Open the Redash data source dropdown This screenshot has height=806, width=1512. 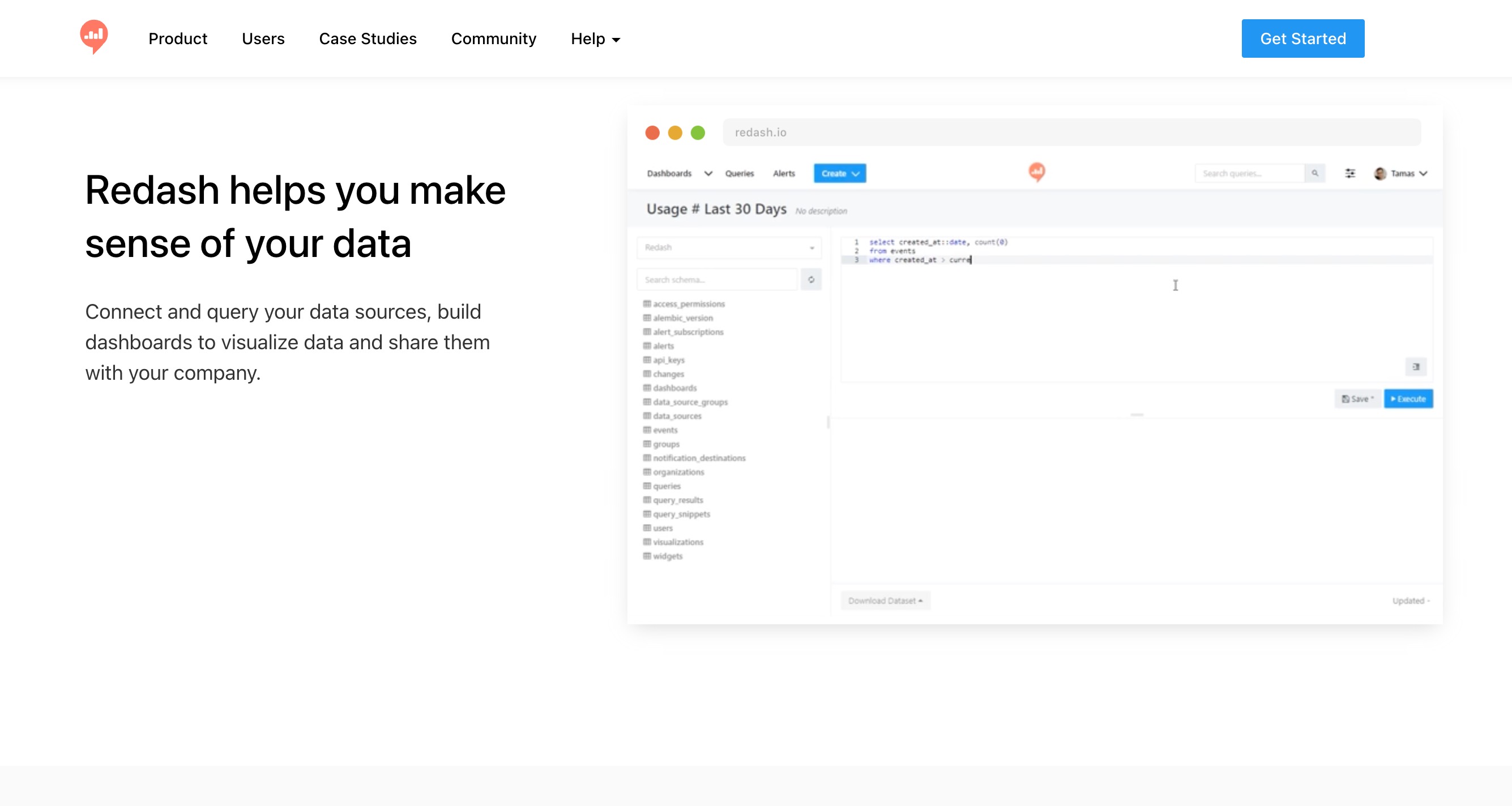coord(729,247)
